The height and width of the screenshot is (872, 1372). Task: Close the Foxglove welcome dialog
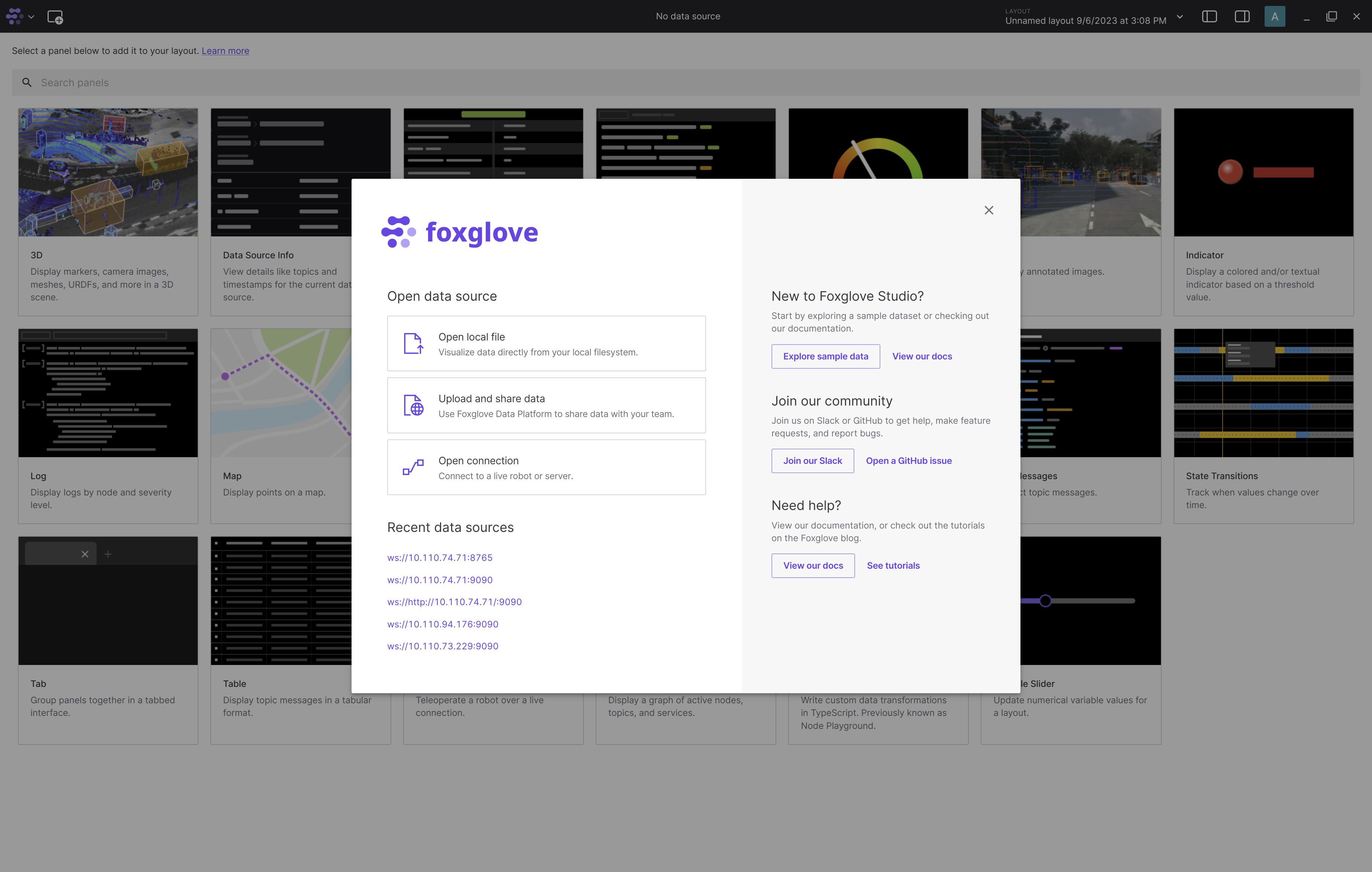point(988,210)
